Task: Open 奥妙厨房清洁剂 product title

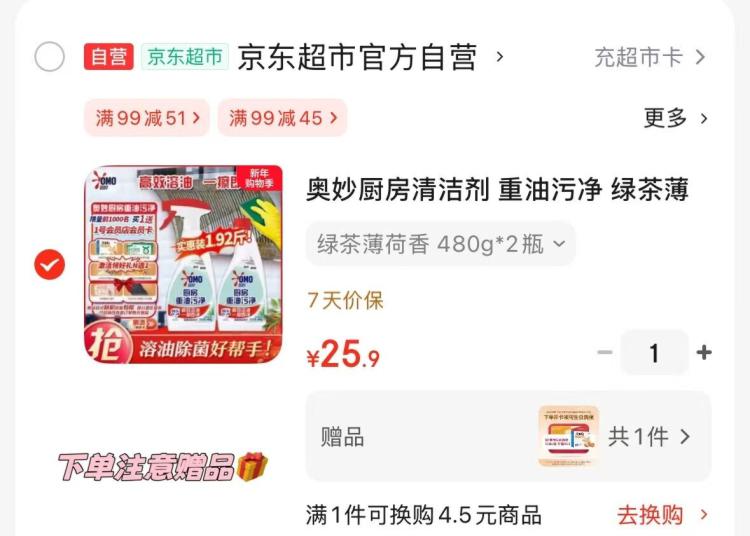Action: (497, 189)
